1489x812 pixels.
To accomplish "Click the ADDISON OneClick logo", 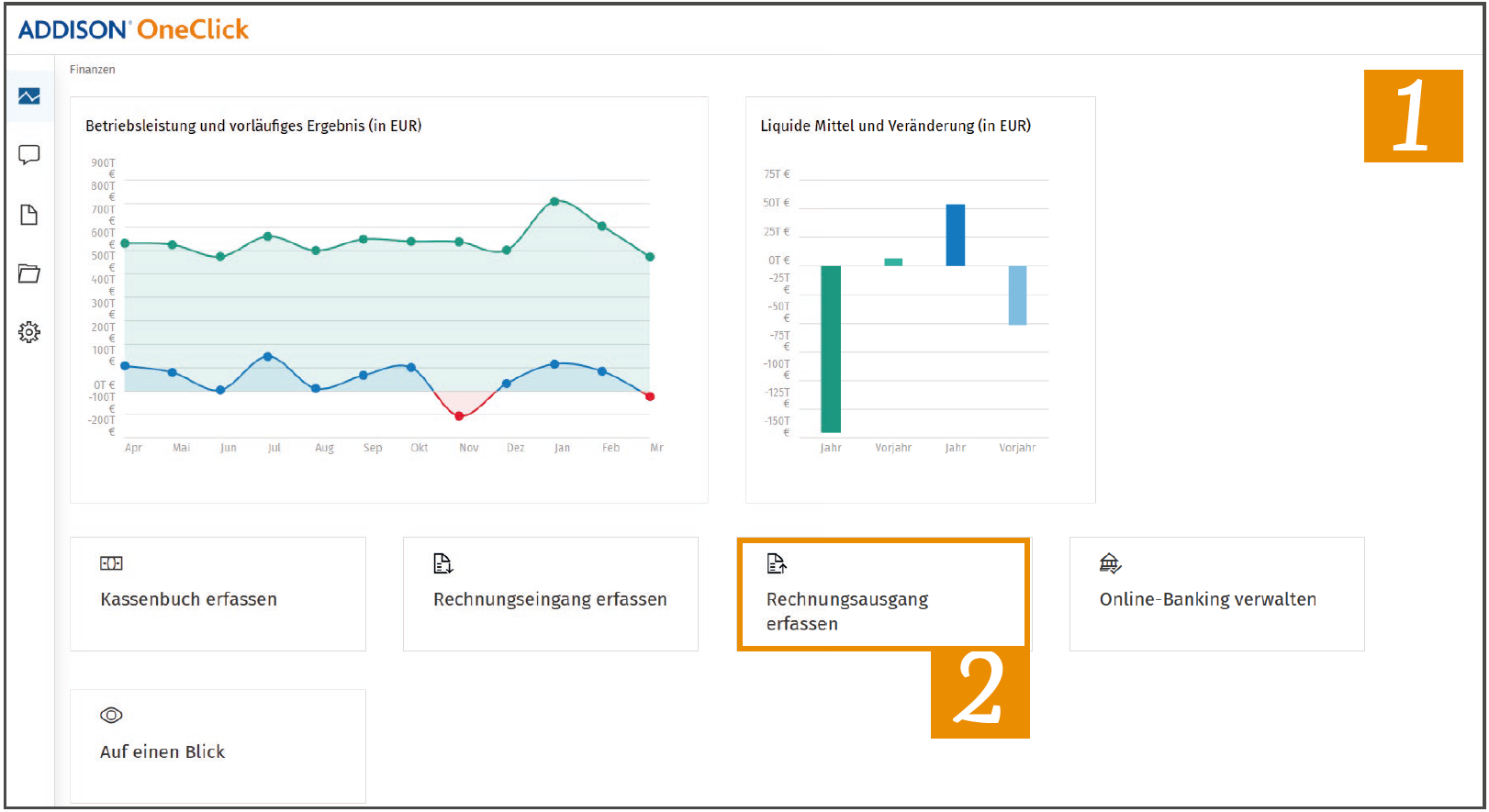I will coord(133,29).
